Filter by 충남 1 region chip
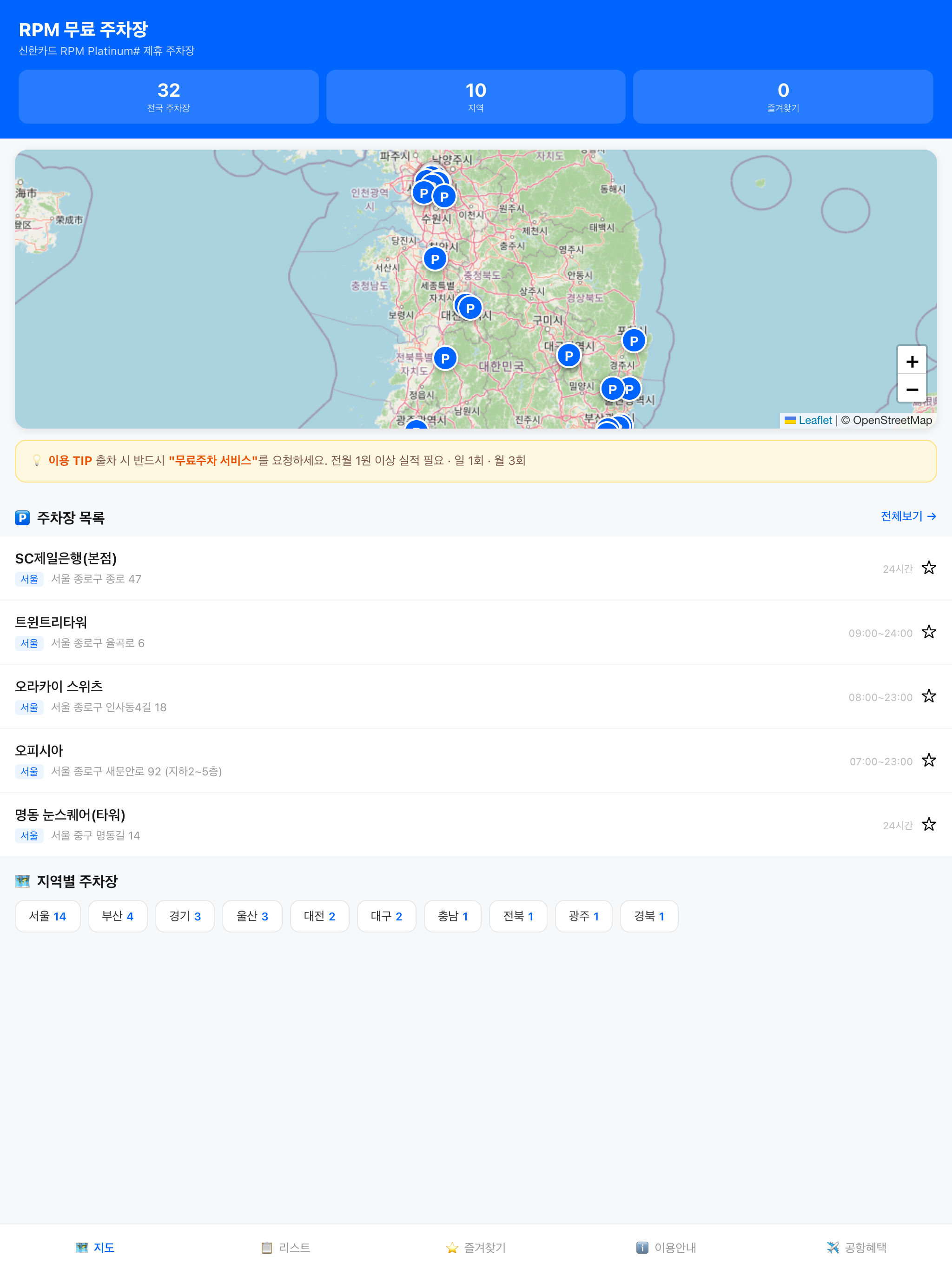952x1270 pixels. (x=452, y=916)
